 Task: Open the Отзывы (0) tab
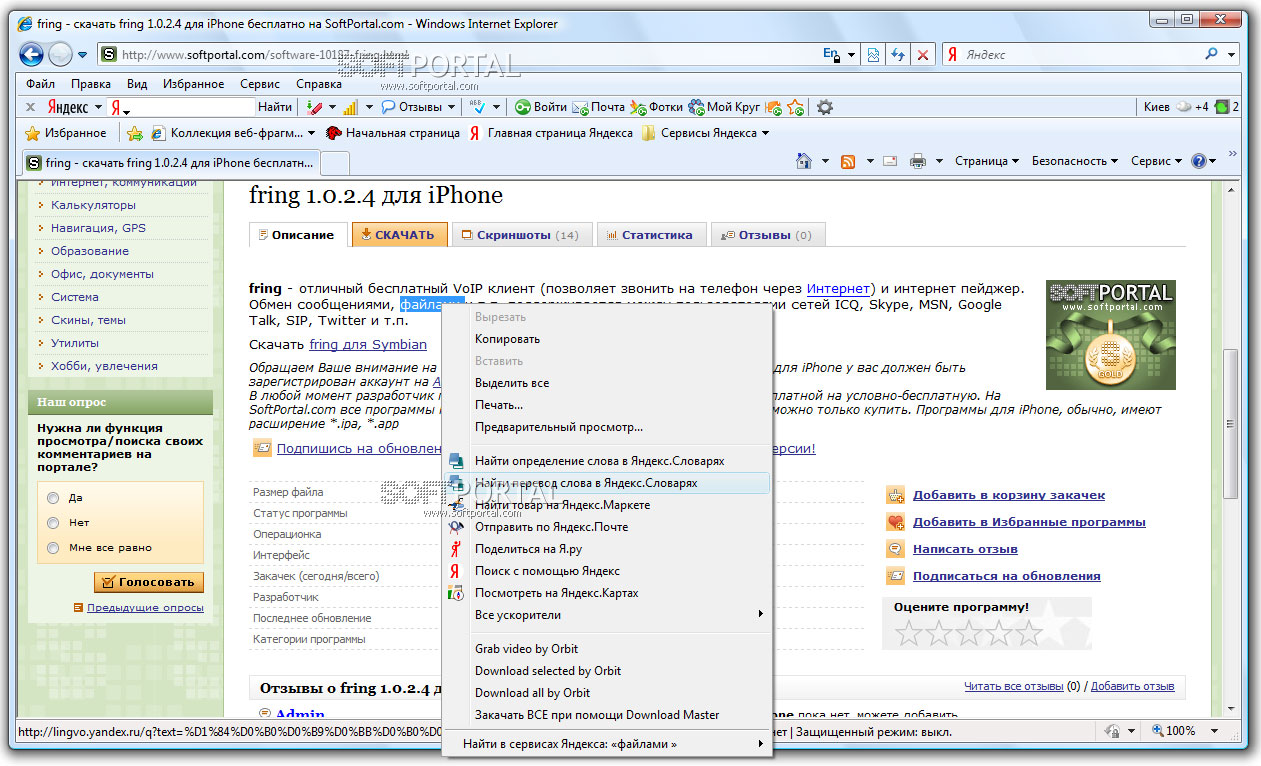(767, 235)
